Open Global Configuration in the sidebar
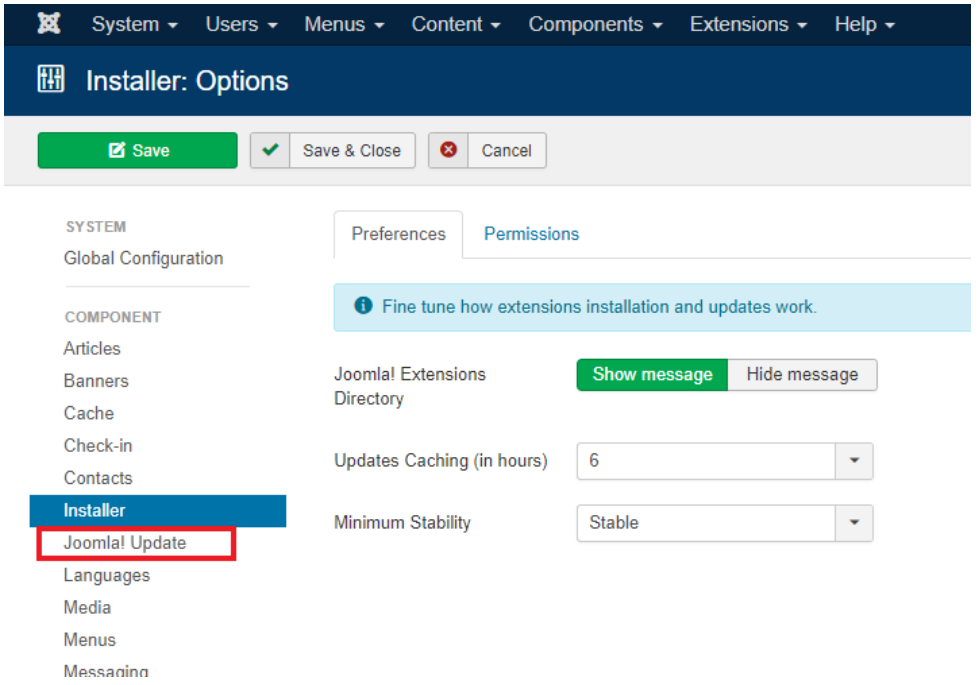This screenshot has height=685, width=978. (x=143, y=258)
